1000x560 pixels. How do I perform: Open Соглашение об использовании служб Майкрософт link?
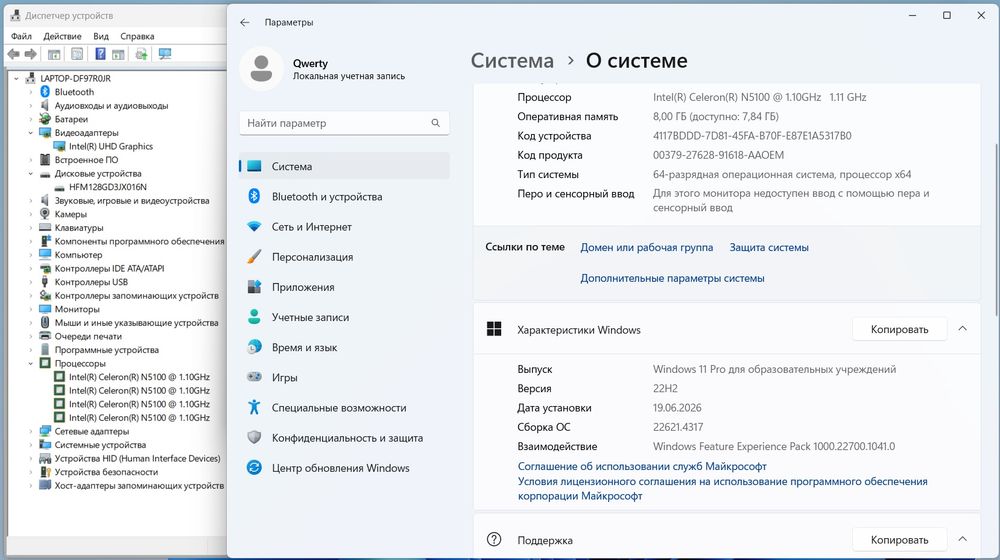[x=642, y=466]
